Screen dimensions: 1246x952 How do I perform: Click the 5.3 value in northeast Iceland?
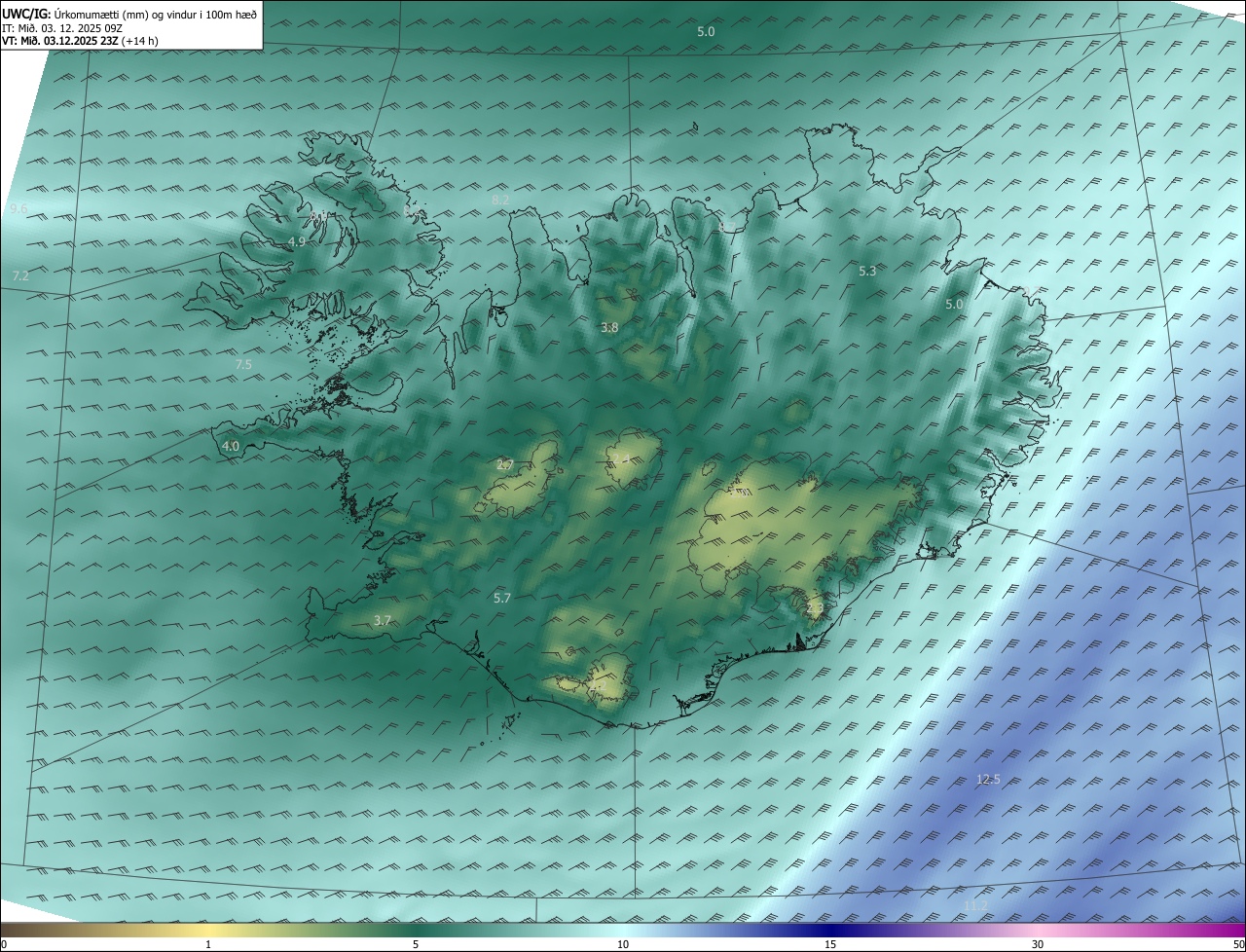tap(867, 272)
